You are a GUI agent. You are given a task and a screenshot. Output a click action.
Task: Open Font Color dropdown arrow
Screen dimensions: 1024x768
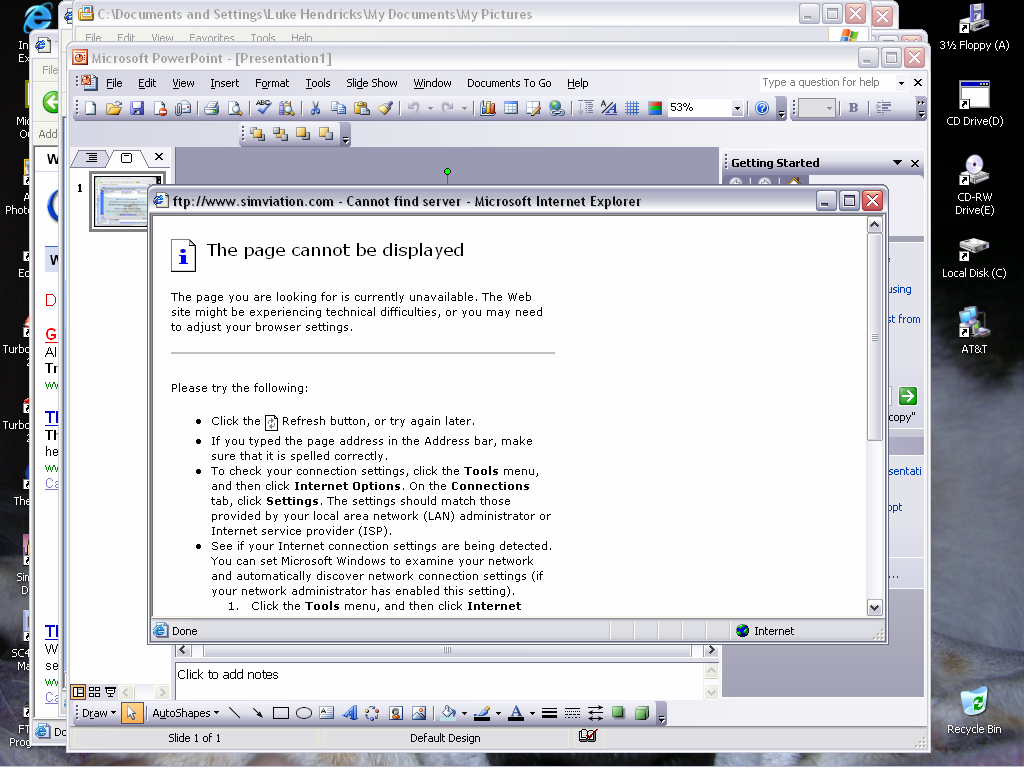[532, 713]
